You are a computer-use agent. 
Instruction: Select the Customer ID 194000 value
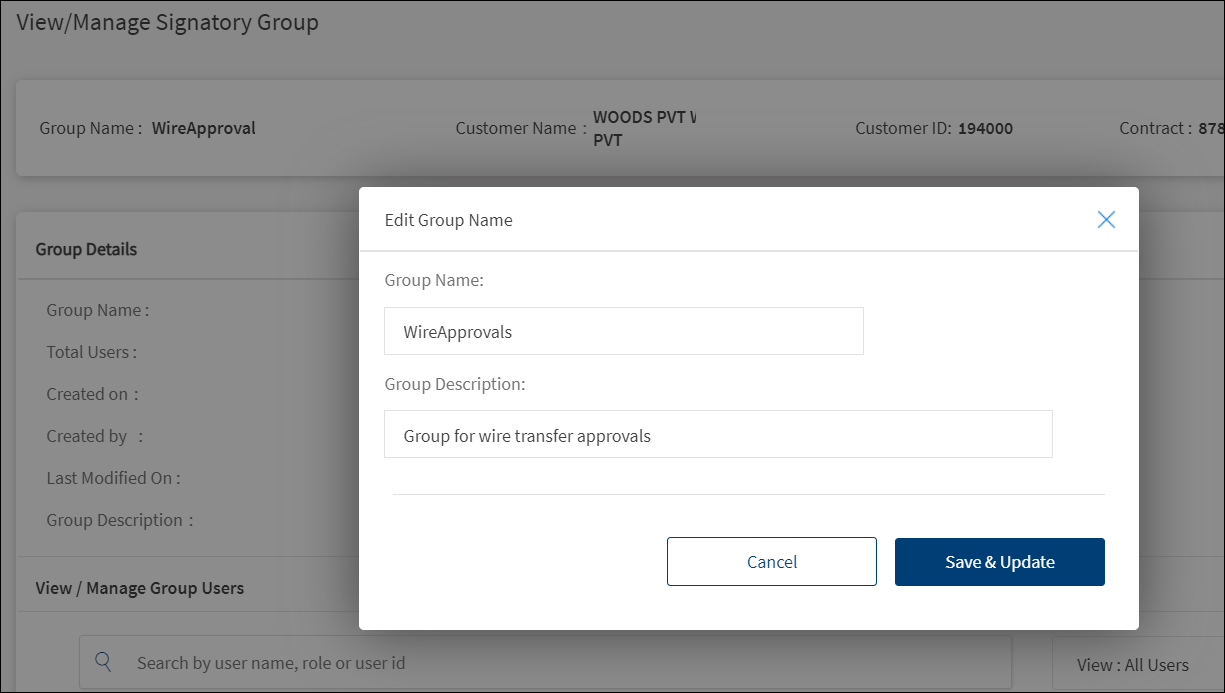[x=985, y=128]
